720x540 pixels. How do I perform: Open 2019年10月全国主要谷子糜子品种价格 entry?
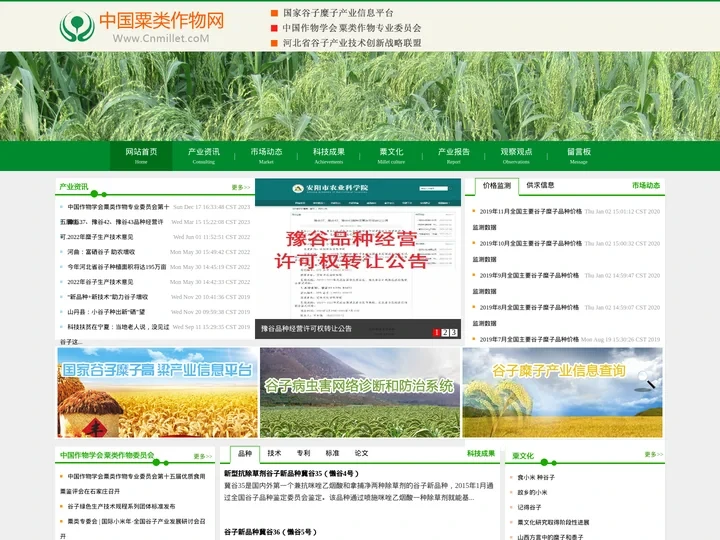(530, 243)
